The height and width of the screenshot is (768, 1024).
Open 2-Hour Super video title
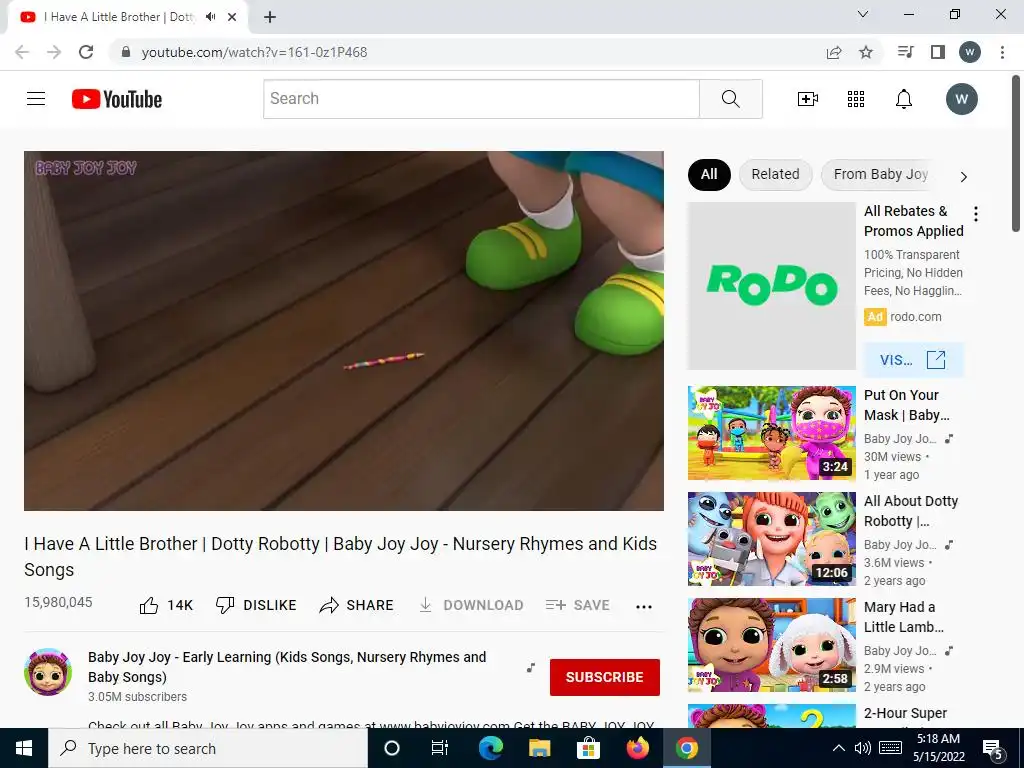tap(905, 714)
